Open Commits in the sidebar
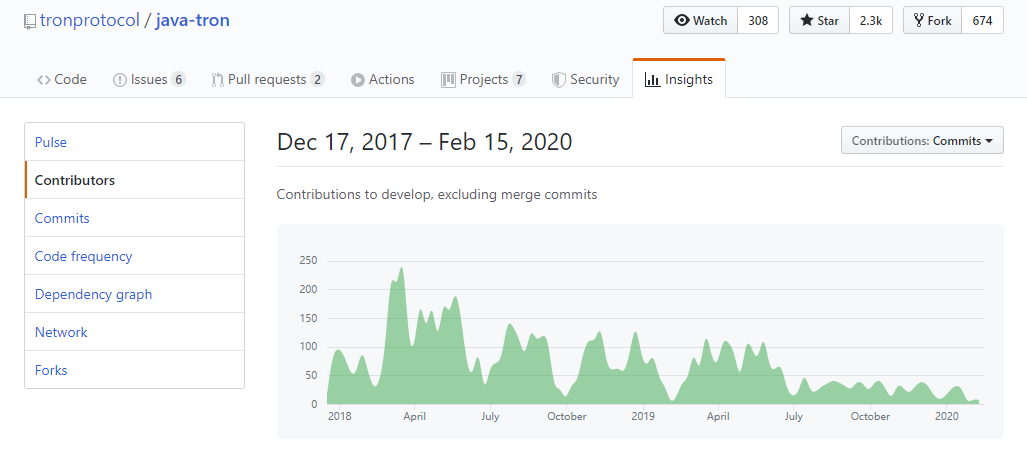1027x454 pixels. 134,218
